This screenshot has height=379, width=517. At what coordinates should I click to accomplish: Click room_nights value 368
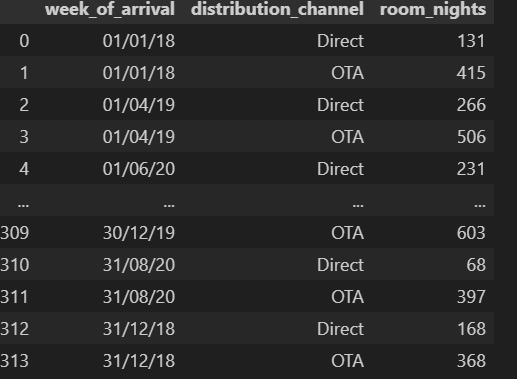[x=471, y=361]
